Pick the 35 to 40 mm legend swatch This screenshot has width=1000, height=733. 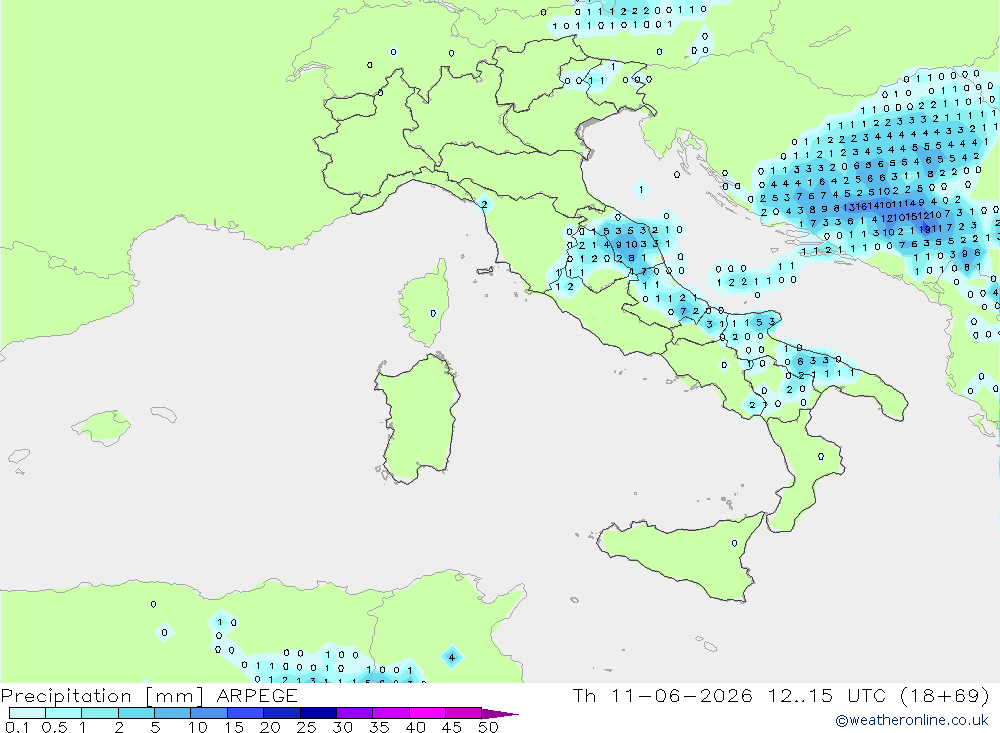391,713
